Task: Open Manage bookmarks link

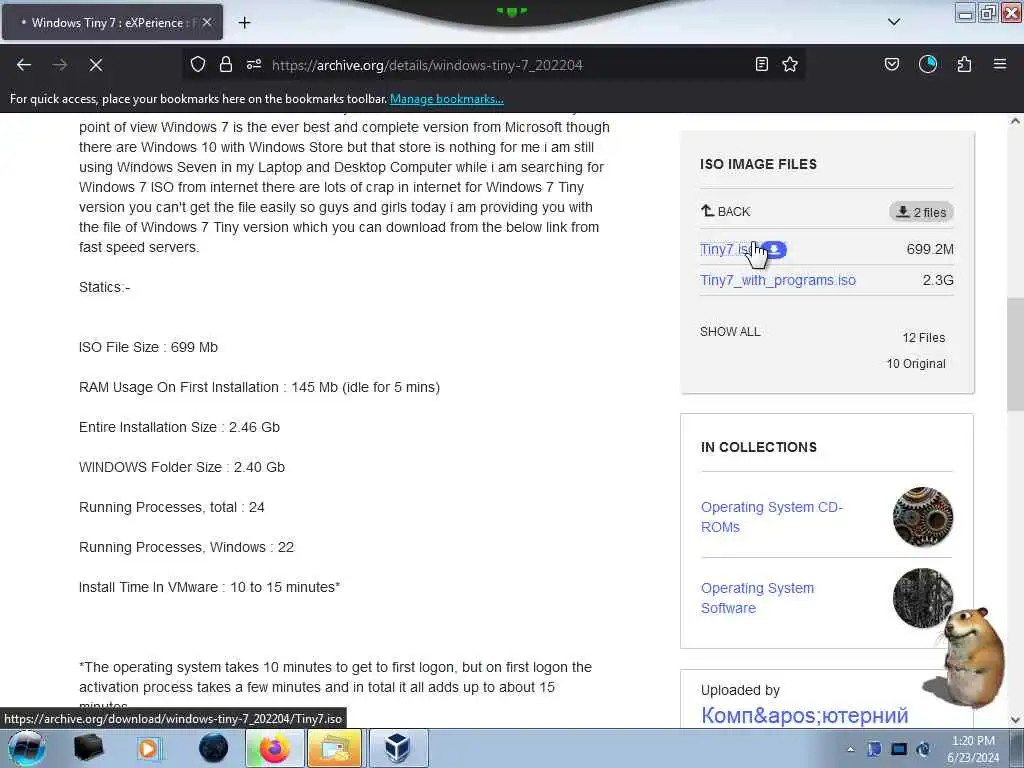Action: (447, 99)
